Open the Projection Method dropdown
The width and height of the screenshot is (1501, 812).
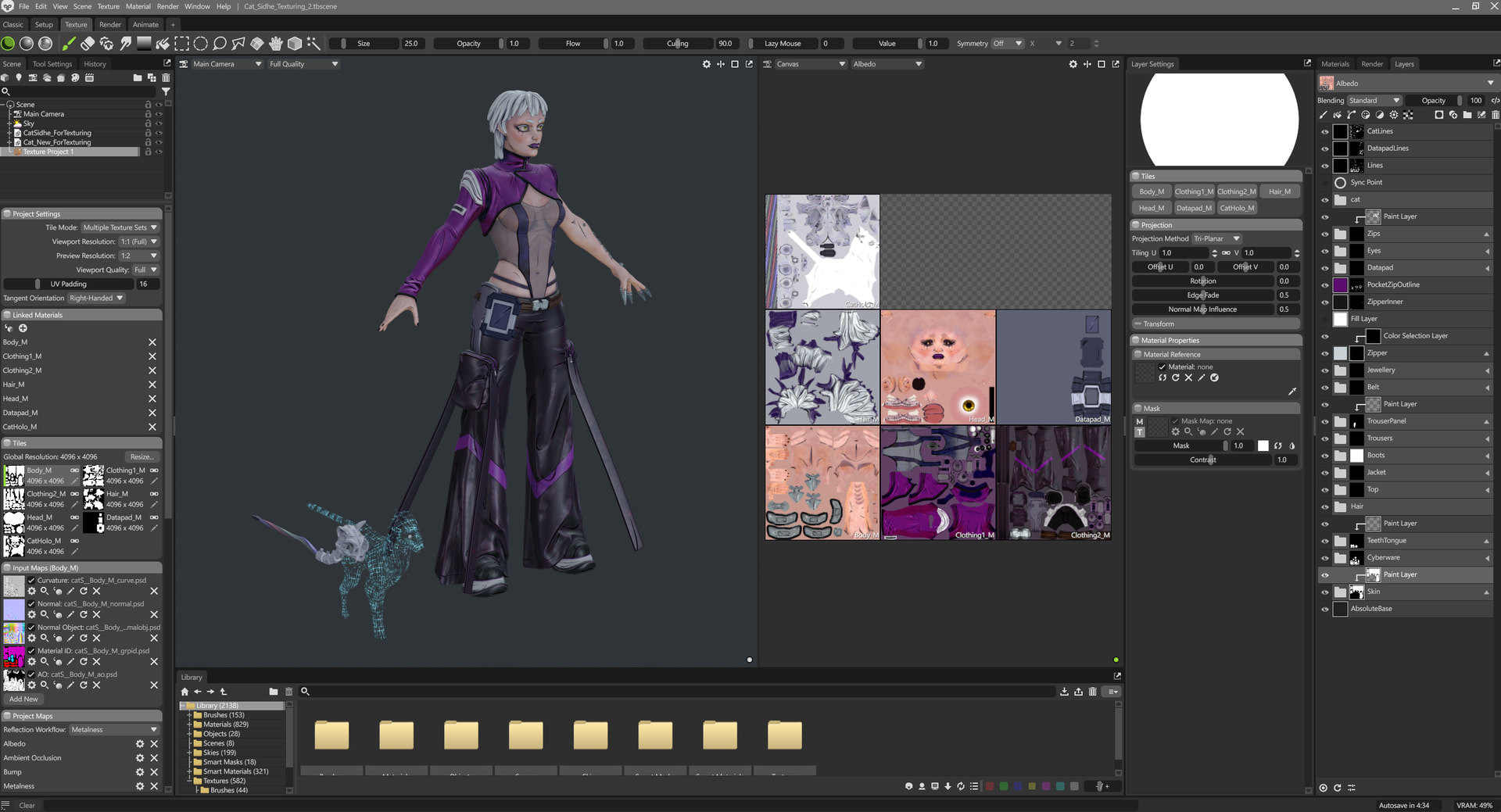tap(1216, 239)
